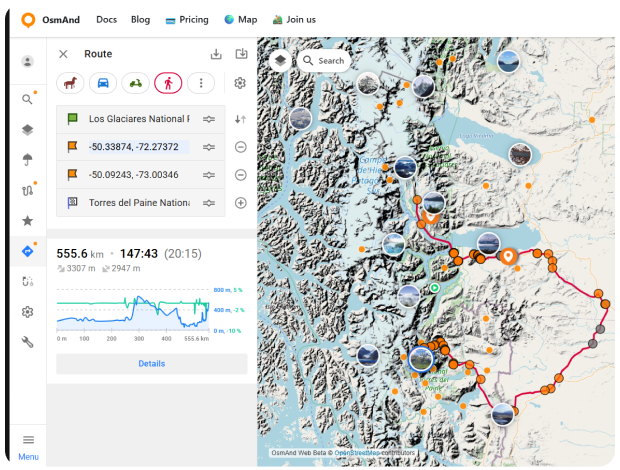Viewport: 620px width, 470px height.
Task: Select the car driving route profile
Action: (x=103, y=84)
